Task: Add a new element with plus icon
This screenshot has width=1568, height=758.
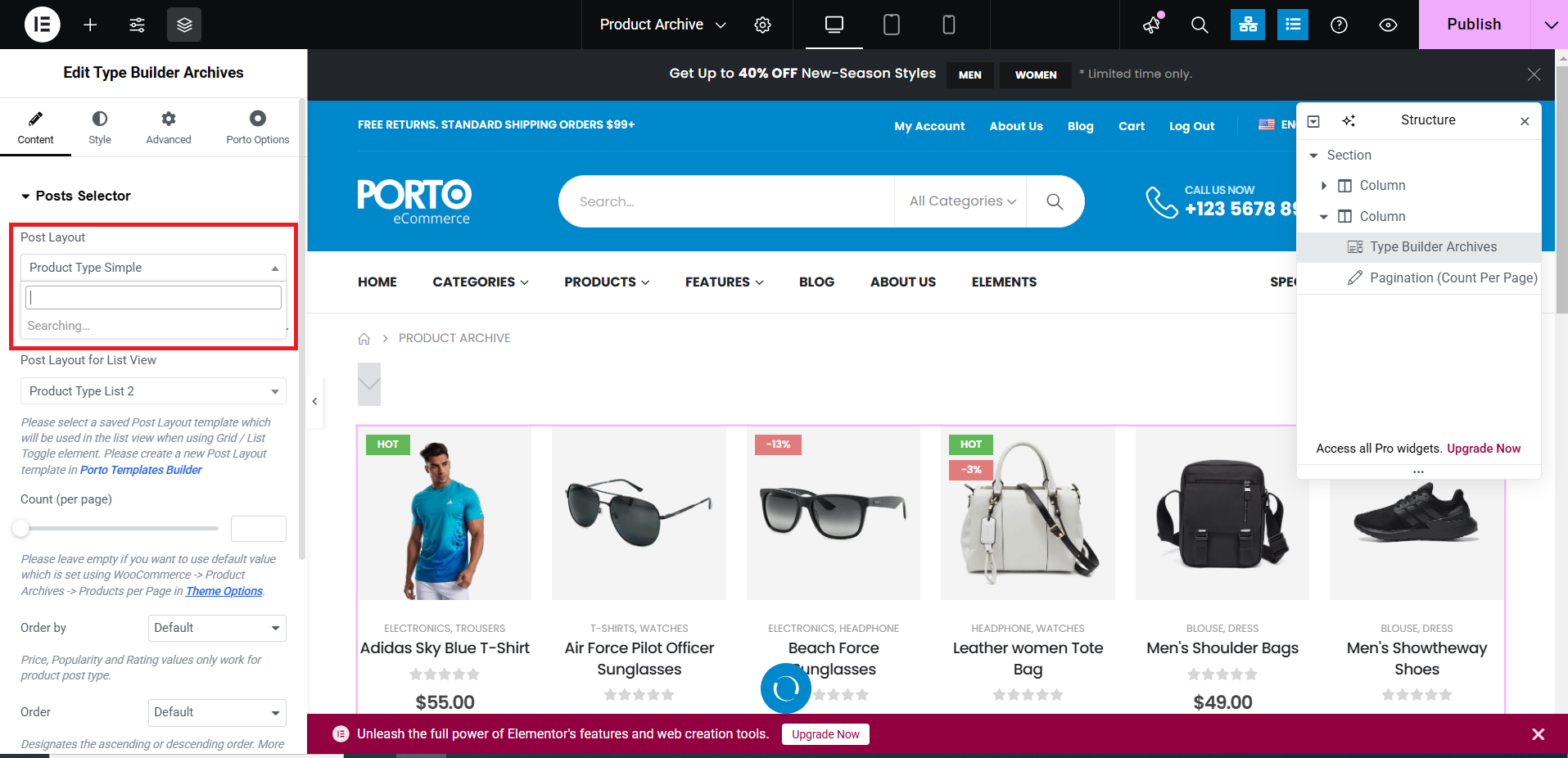Action: [x=90, y=25]
